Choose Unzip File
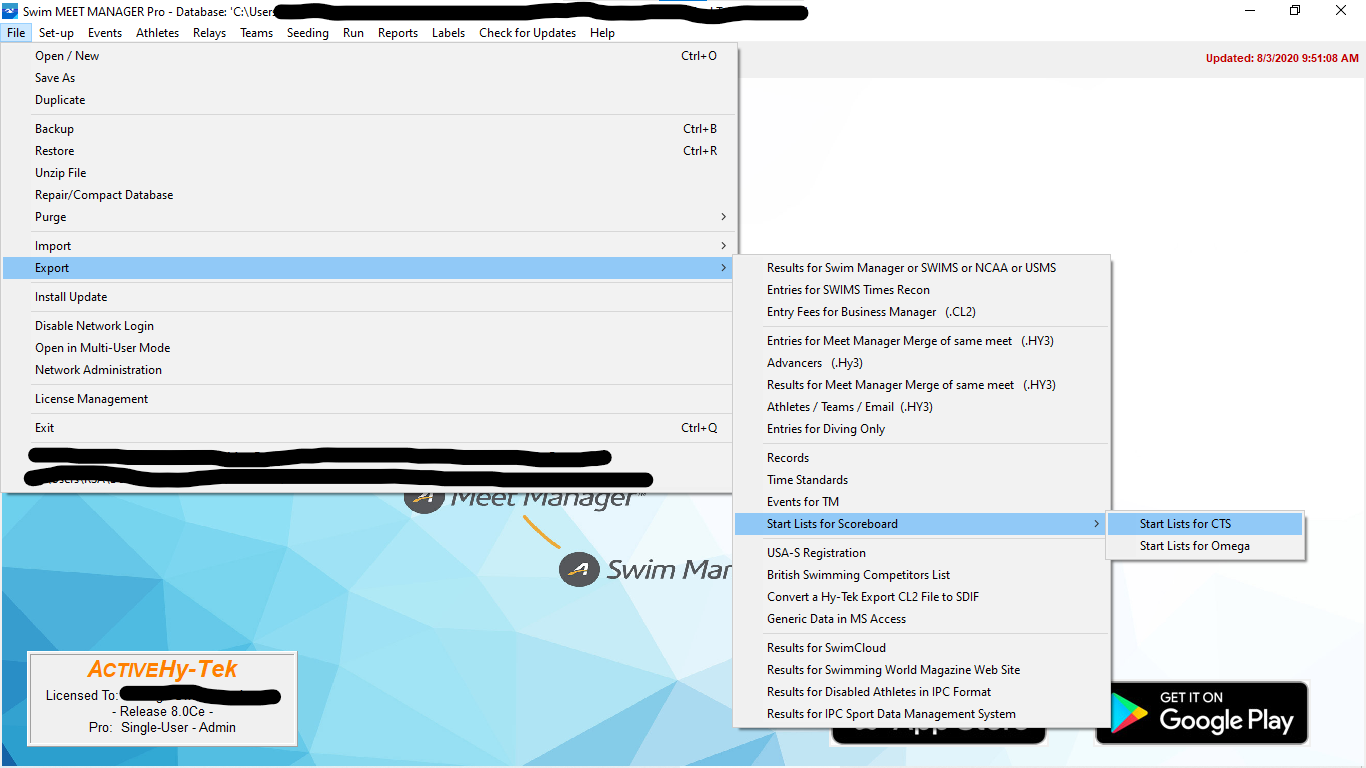 [369, 173]
